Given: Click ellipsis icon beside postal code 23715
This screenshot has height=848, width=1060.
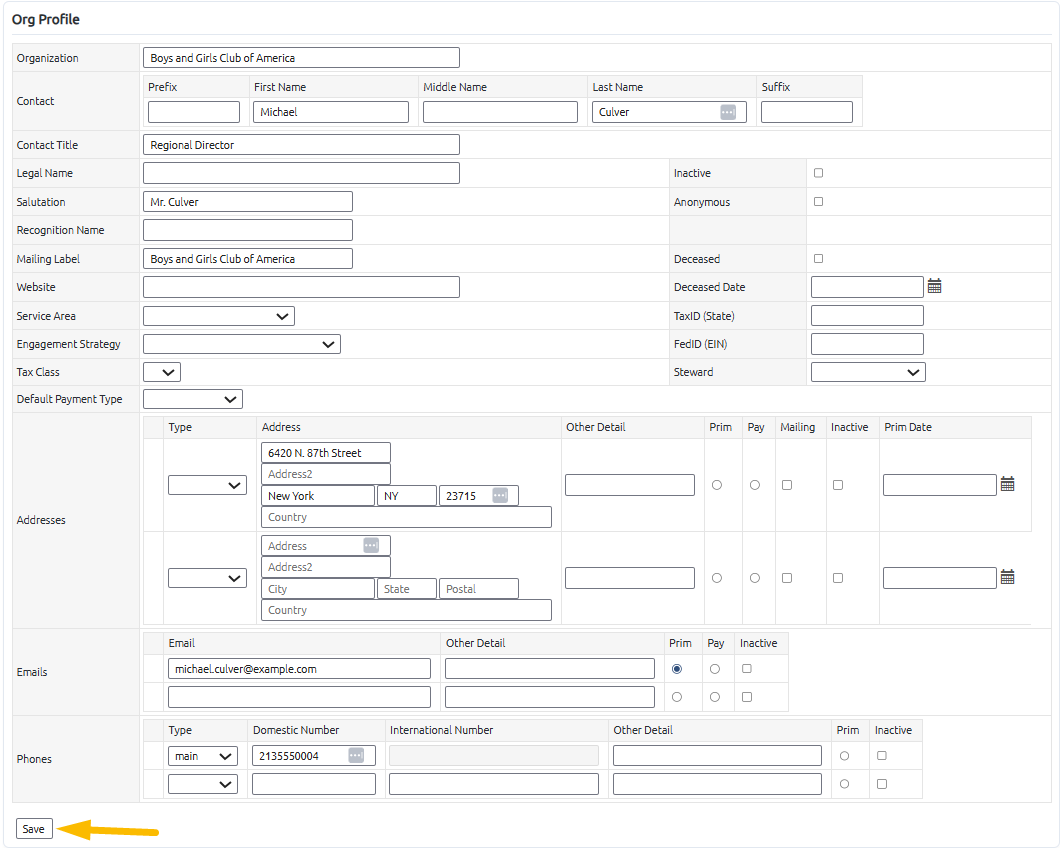Looking at the screenshot, I should [x=500, y=496].
